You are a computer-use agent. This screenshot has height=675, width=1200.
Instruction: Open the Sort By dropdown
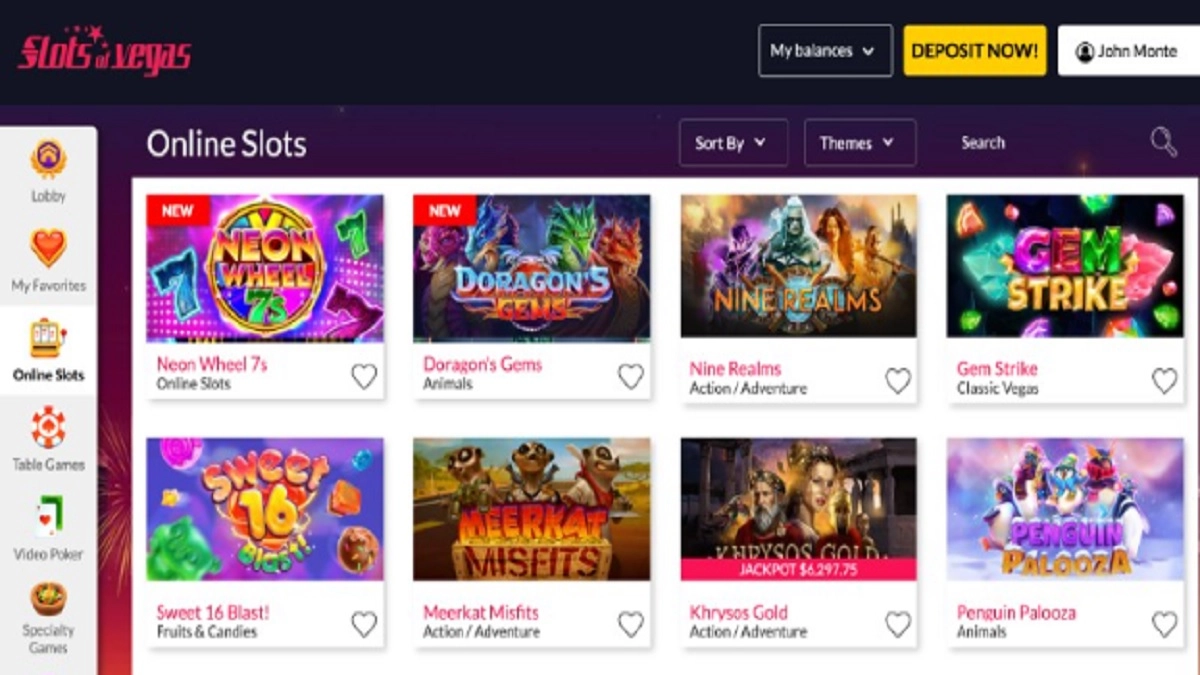(733, 143)
